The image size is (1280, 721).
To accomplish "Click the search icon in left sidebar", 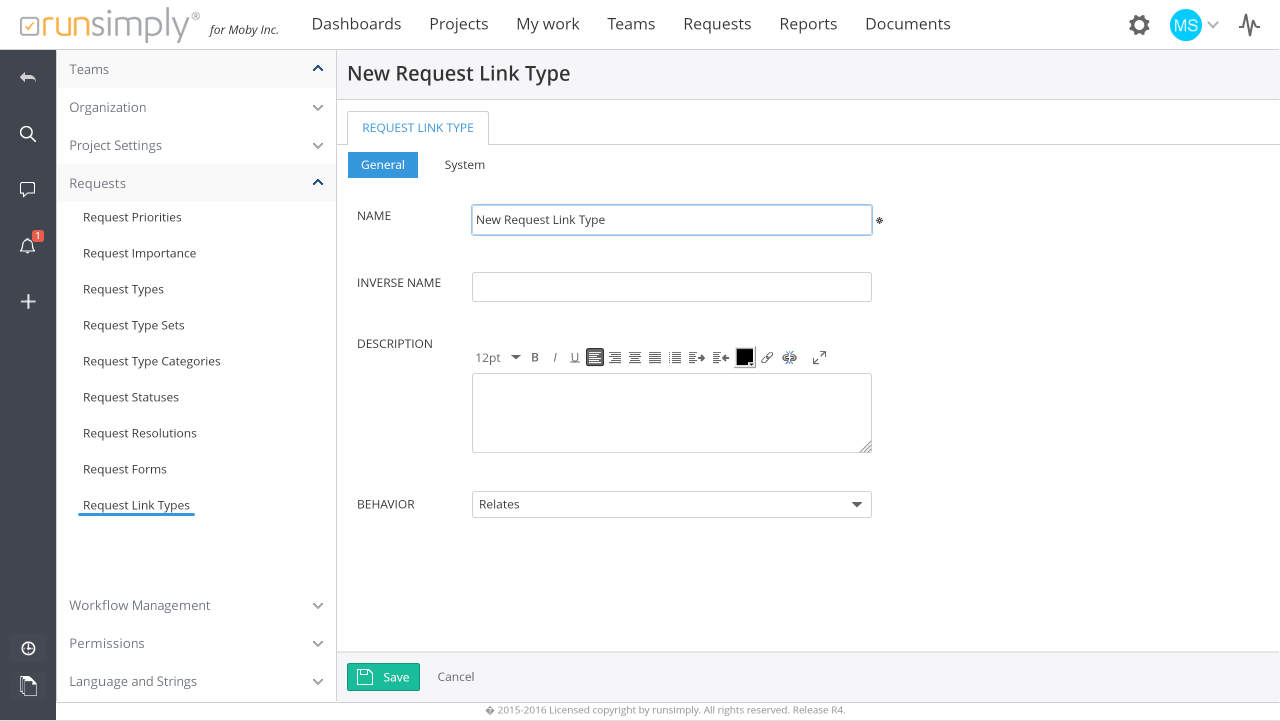I will [x=28, y=134].
